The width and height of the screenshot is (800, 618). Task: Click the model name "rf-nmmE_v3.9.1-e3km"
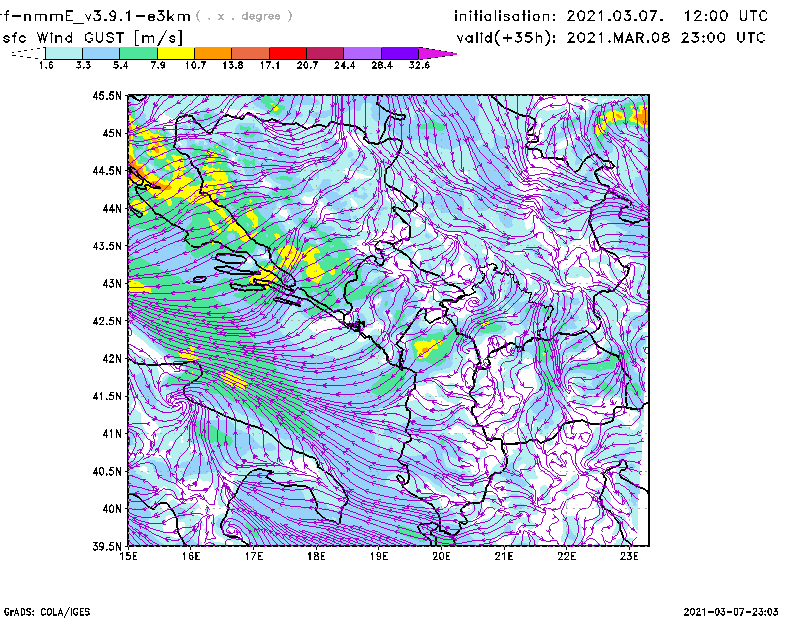[x=95, y=16]
